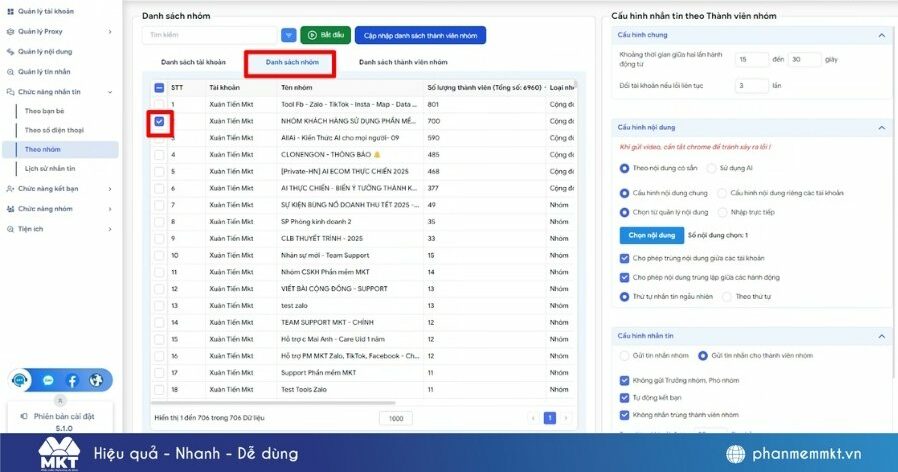Go to next page arrow

[x=566, y=418]
